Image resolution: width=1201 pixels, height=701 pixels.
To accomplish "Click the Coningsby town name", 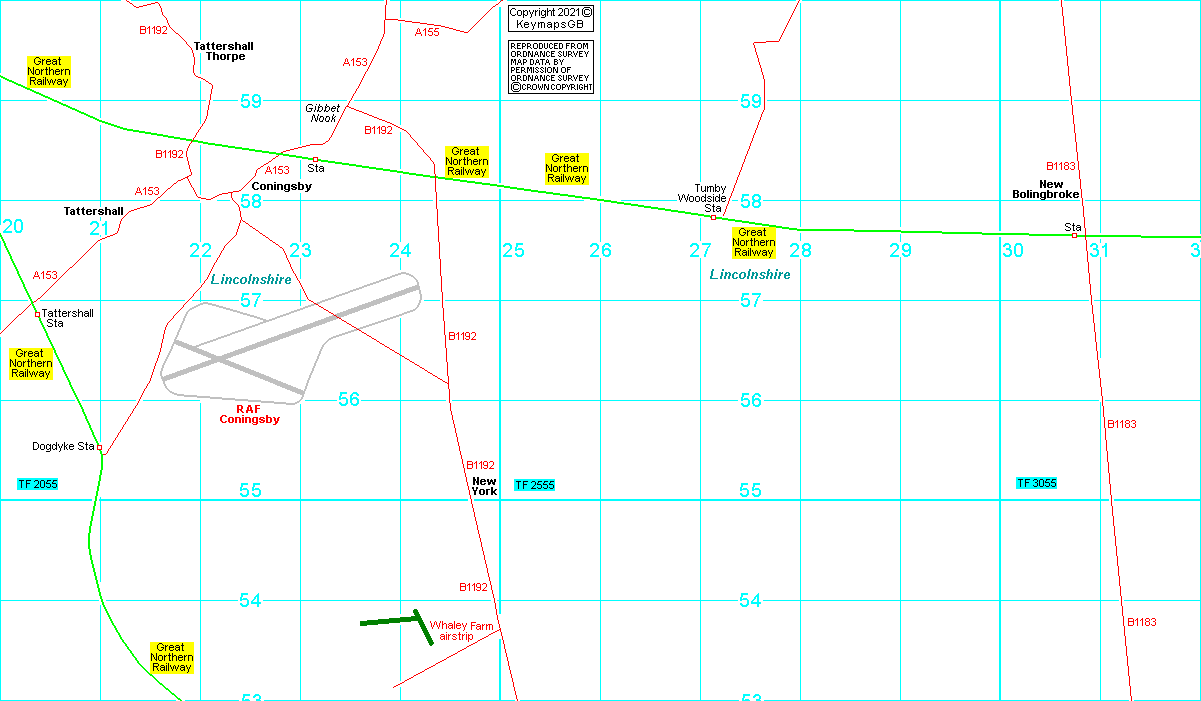I will click(x=281, y=186).
